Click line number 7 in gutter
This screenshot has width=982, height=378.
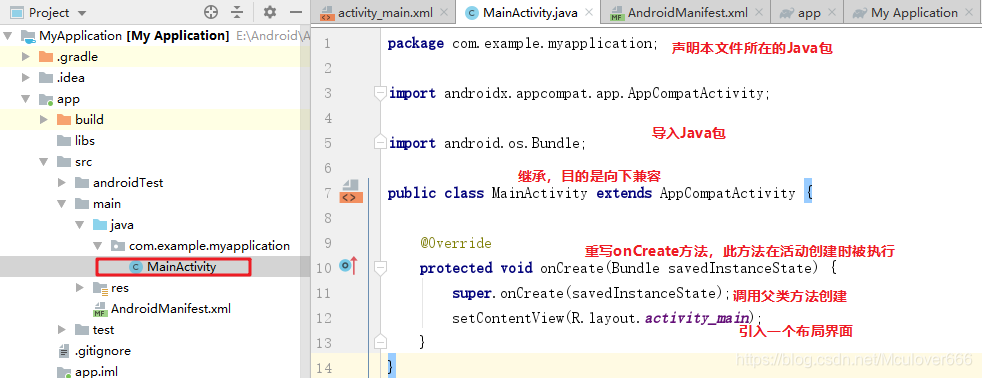click(328, 193)
